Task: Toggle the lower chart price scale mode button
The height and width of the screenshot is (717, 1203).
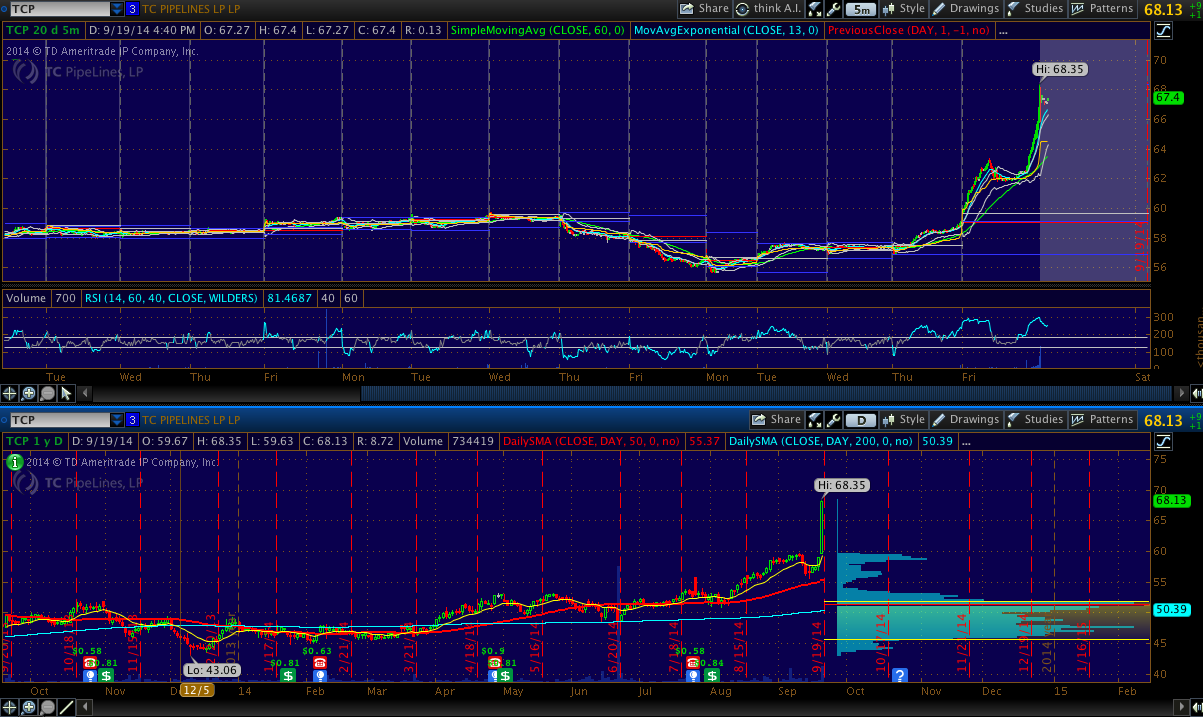Action: tap(1163, 441)
